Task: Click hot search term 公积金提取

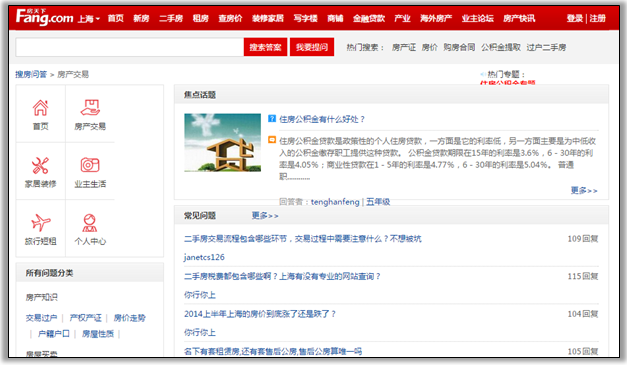Action: pos(501,48)
